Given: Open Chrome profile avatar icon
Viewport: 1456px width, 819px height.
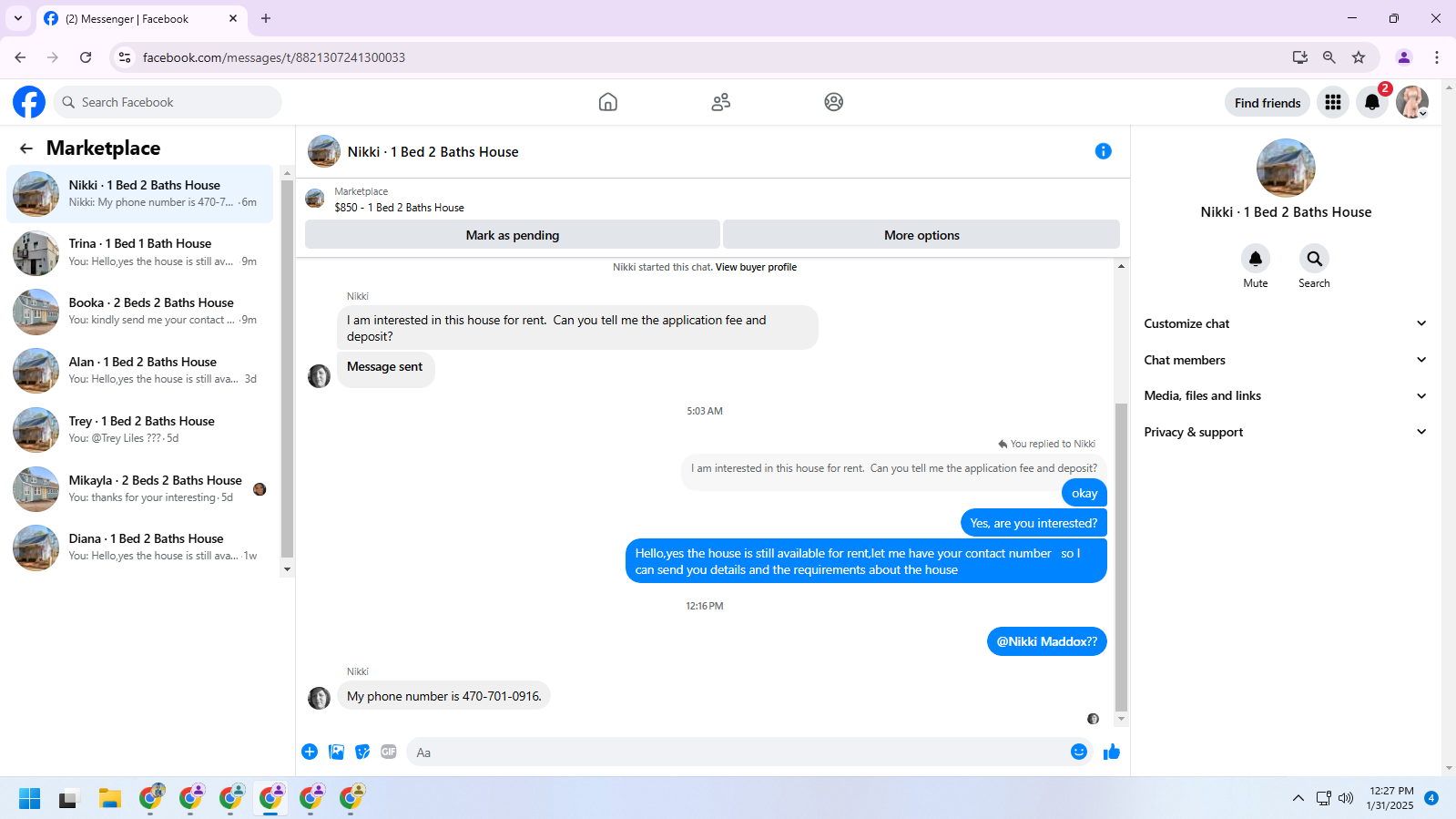Looking at the screenshot, I should coord(1404,57).
